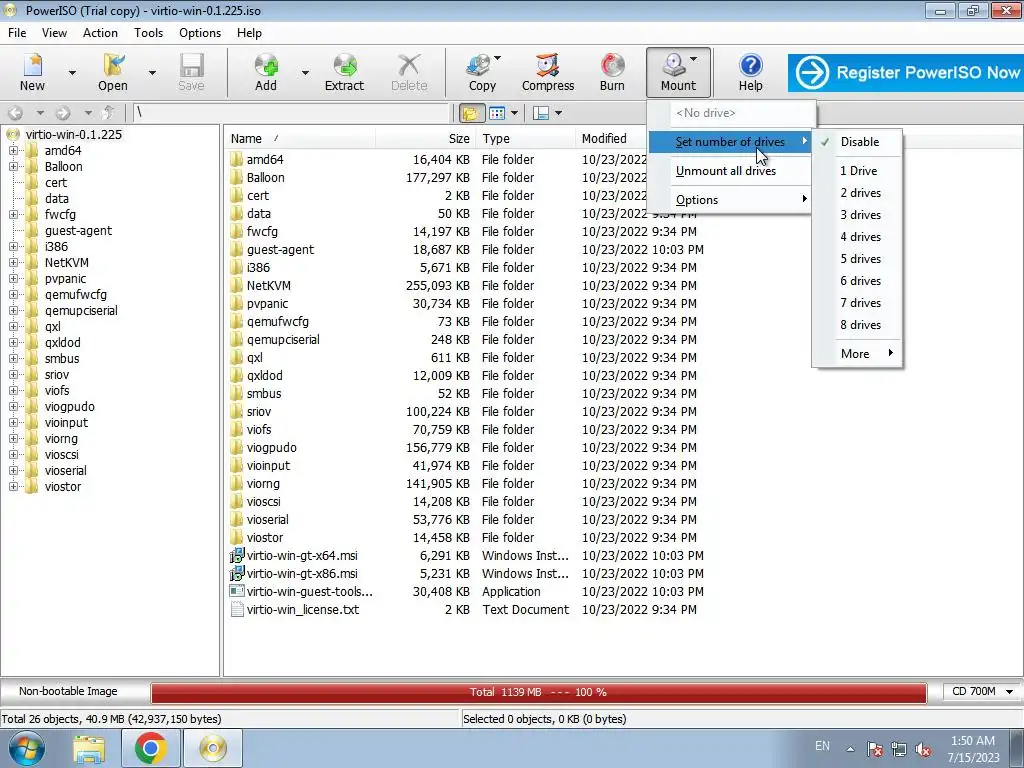The image size is (1024, 768).
Task: Click the path address field
Action: pos(291,113)
